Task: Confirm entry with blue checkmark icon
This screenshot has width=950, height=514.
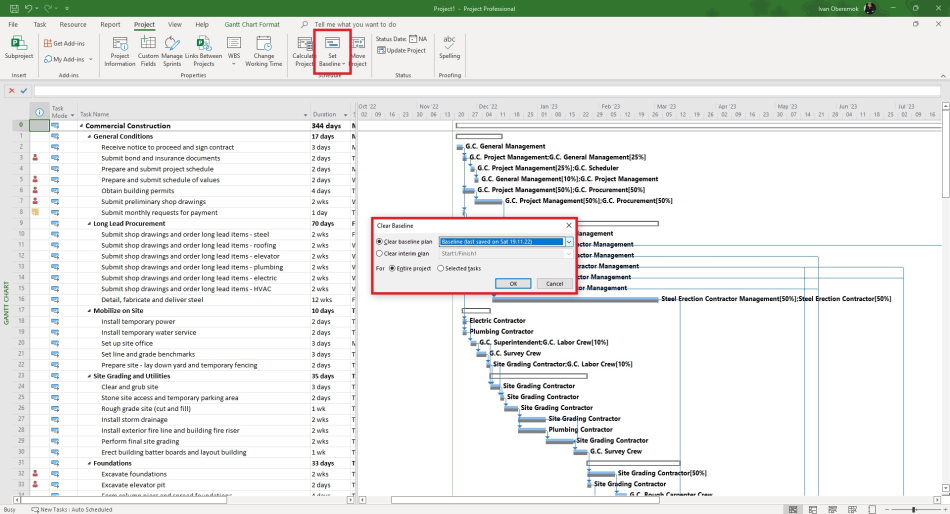Action: point(24,90)
